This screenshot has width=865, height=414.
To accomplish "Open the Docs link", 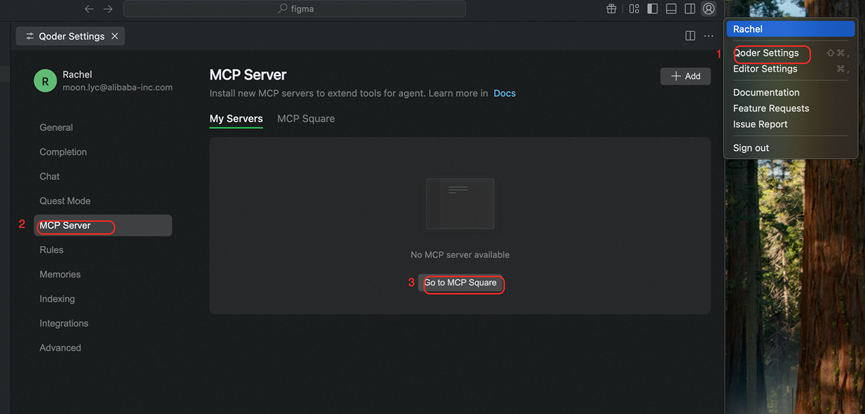I will point(505,93).
